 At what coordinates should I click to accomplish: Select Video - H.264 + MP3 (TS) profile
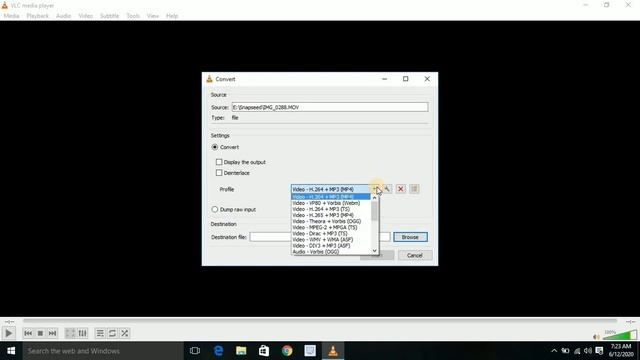tap(331, 209)
